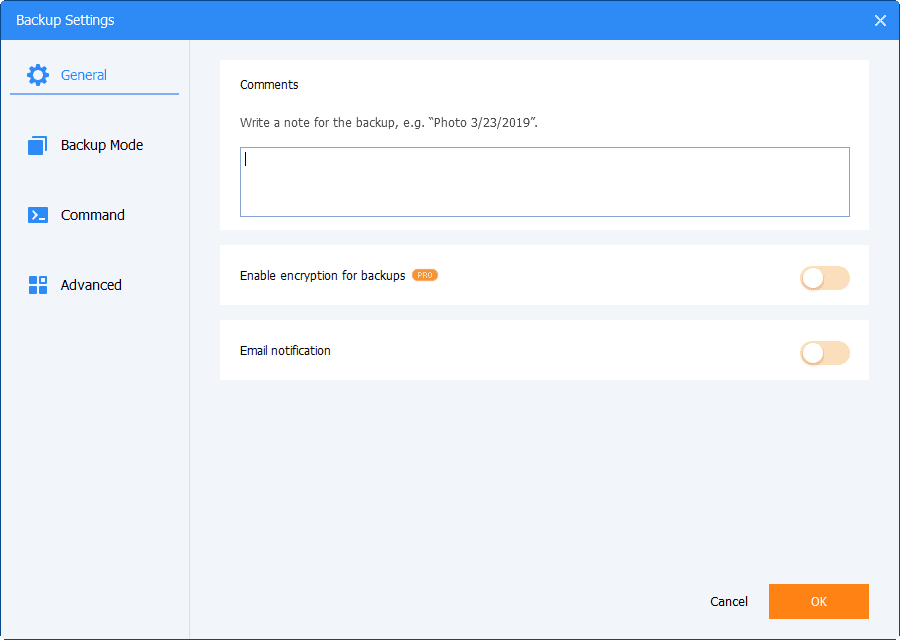Image resolution: width=900 pixels, height=640 pixels.
Task: Click the 'Email notification' label text
Action: (x=285, y=351)
